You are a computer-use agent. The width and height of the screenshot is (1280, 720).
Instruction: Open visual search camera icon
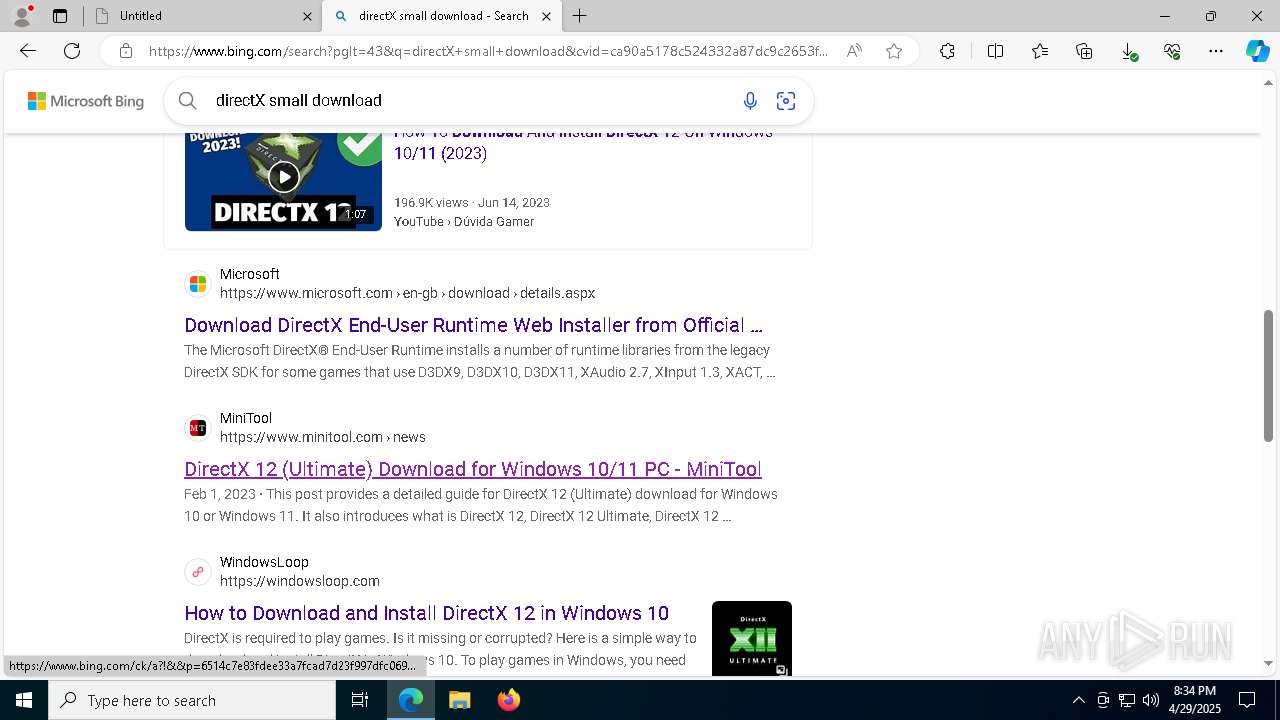tap(786, 100)
